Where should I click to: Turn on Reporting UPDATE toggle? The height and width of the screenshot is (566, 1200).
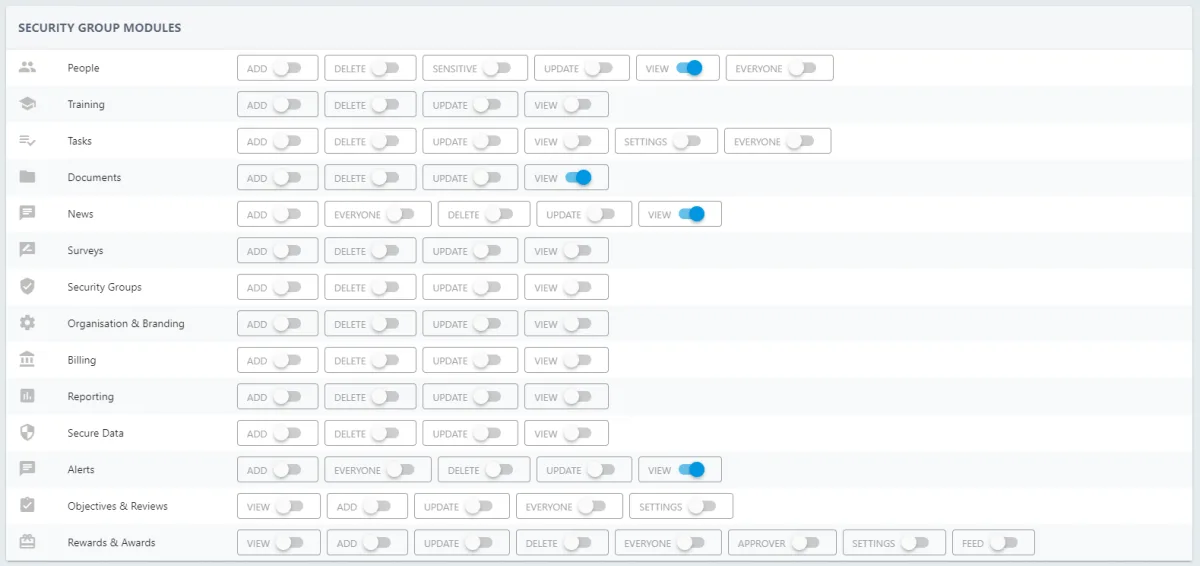pos(487,397)
